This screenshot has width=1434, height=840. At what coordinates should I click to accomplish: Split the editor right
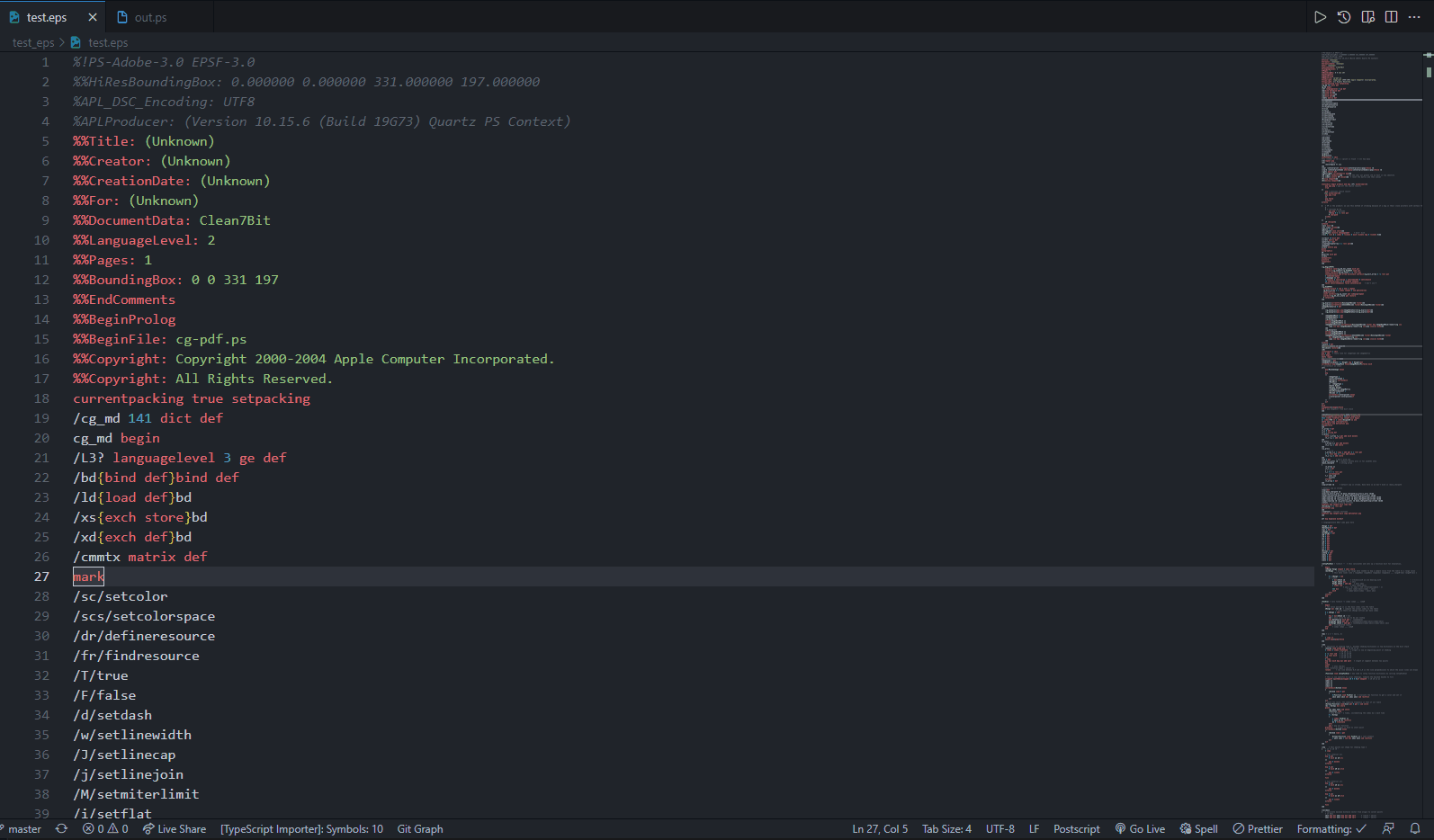point(1391,17)
